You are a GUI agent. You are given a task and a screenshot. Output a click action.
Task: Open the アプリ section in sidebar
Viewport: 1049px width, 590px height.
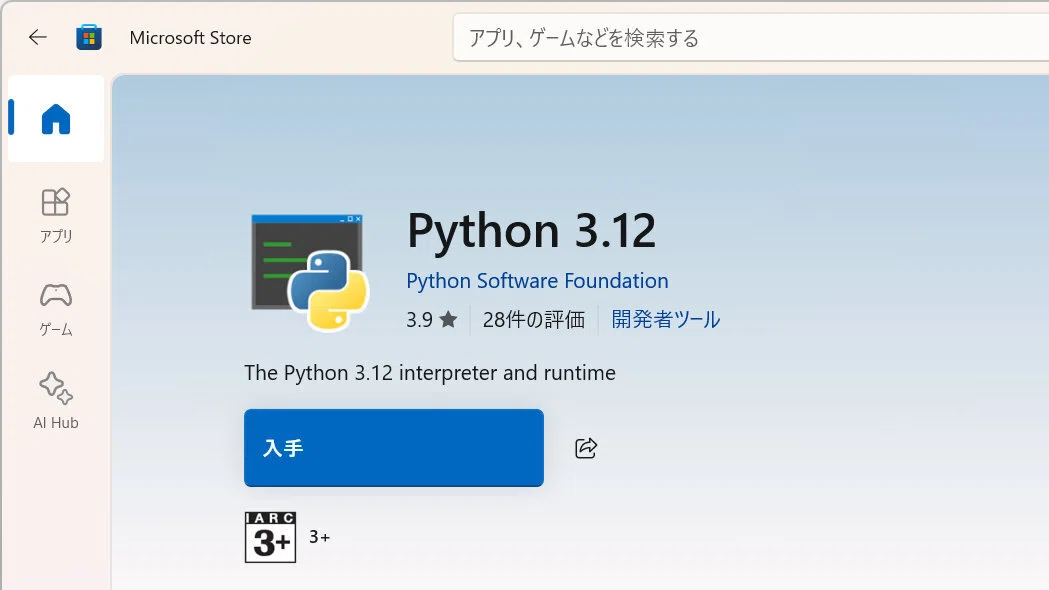click(56, 215)
